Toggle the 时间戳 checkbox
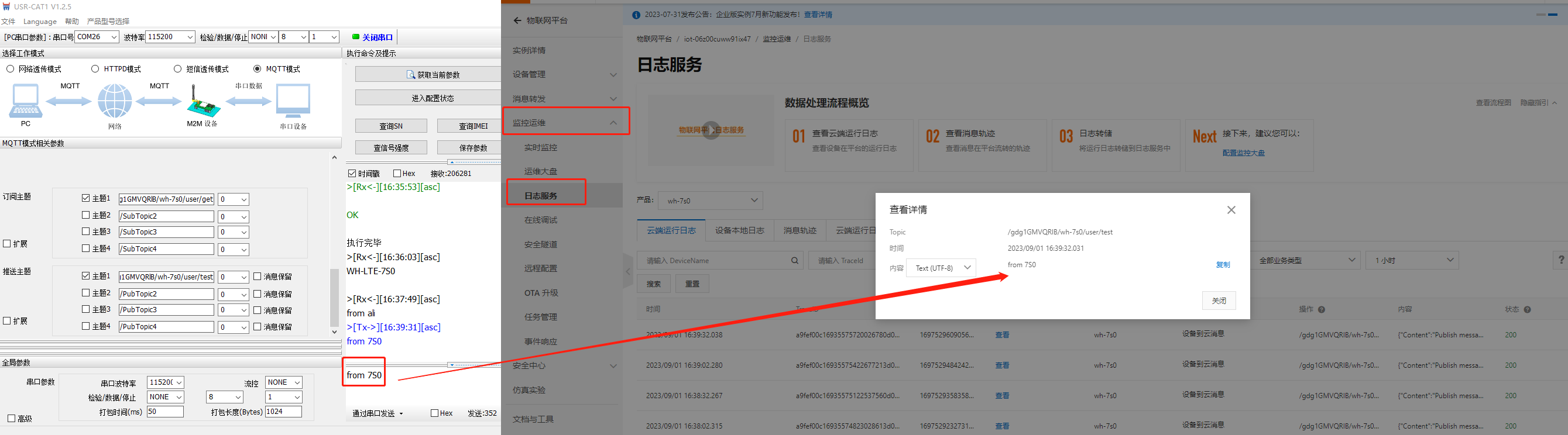The image size is (1568, 435). (352, 174)
